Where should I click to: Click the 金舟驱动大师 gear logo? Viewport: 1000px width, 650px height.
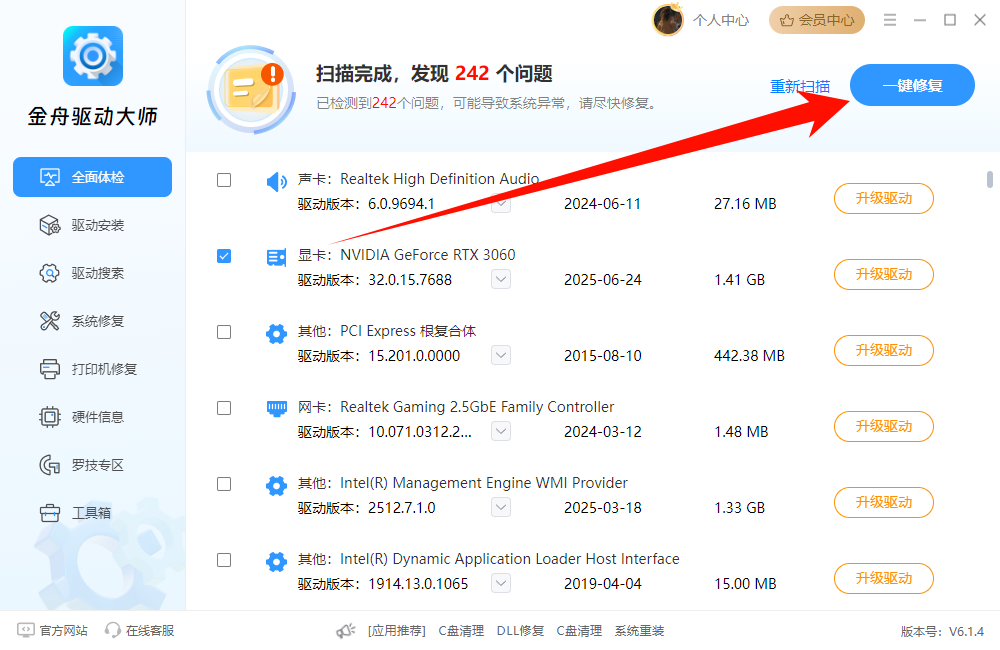pos(93,56)
